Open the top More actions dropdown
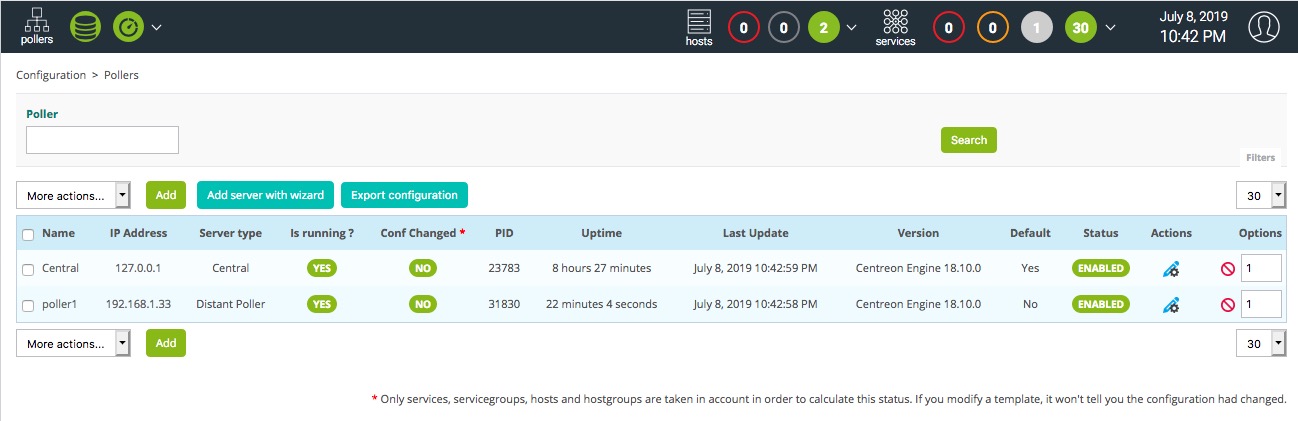The height and width of the screenshot is (421, 1298). pyautogui.click(x=73, y=196)
